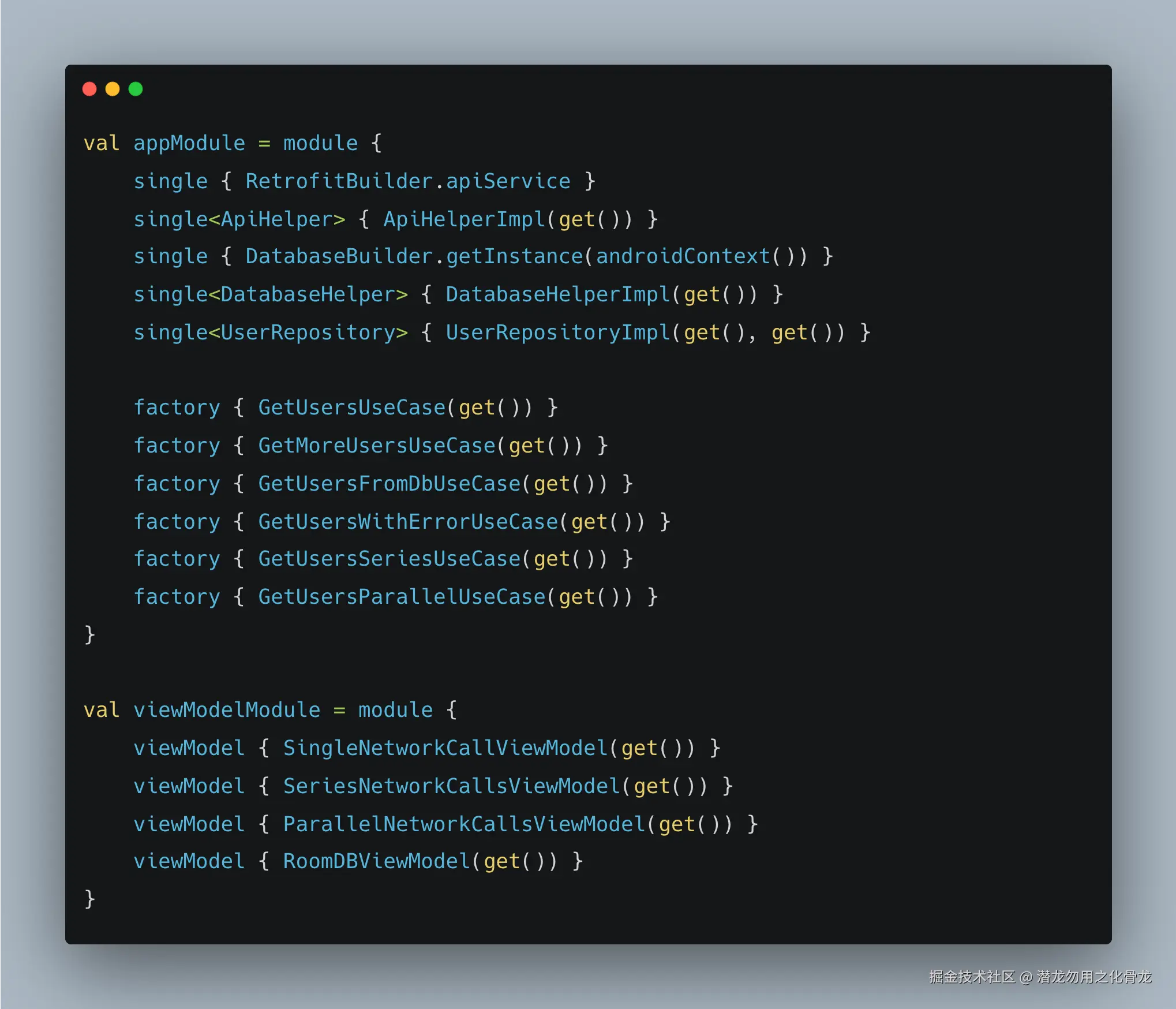Click the GetUsersWithErrorUseCase text
1176x1009 pixels.
tap(407, 522)
